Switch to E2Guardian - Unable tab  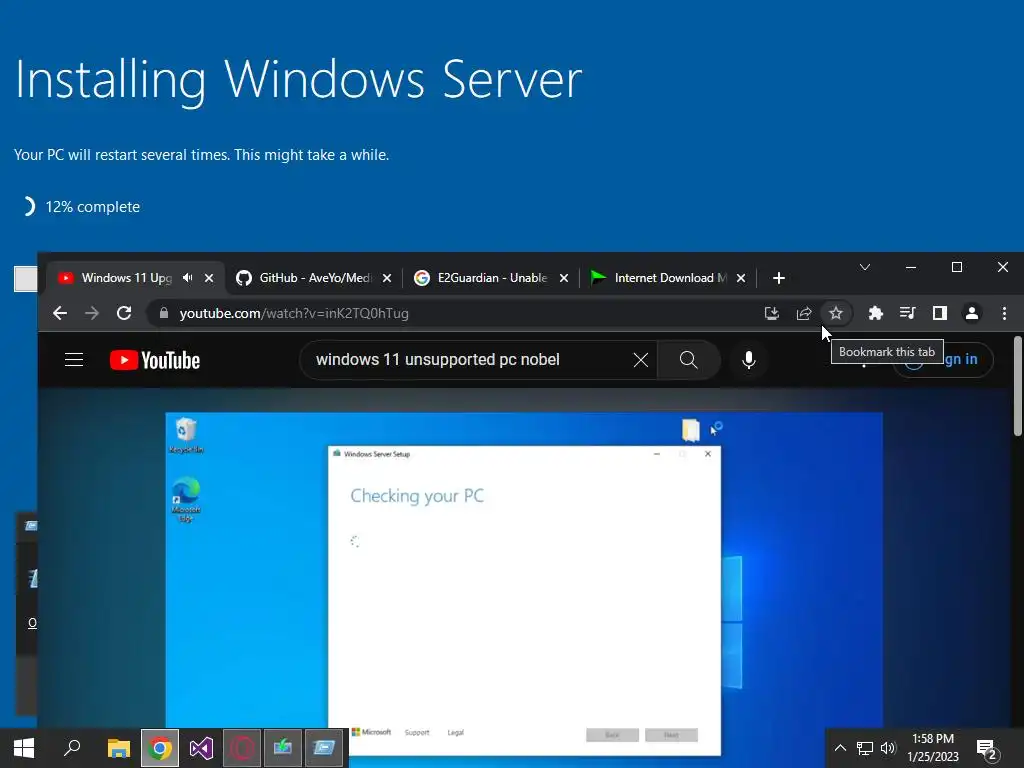(492, 278)
